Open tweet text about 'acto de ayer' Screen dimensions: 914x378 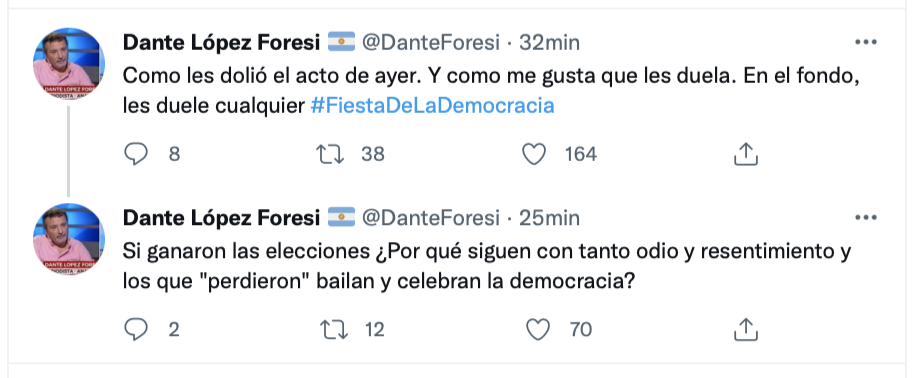pos(491,90)
